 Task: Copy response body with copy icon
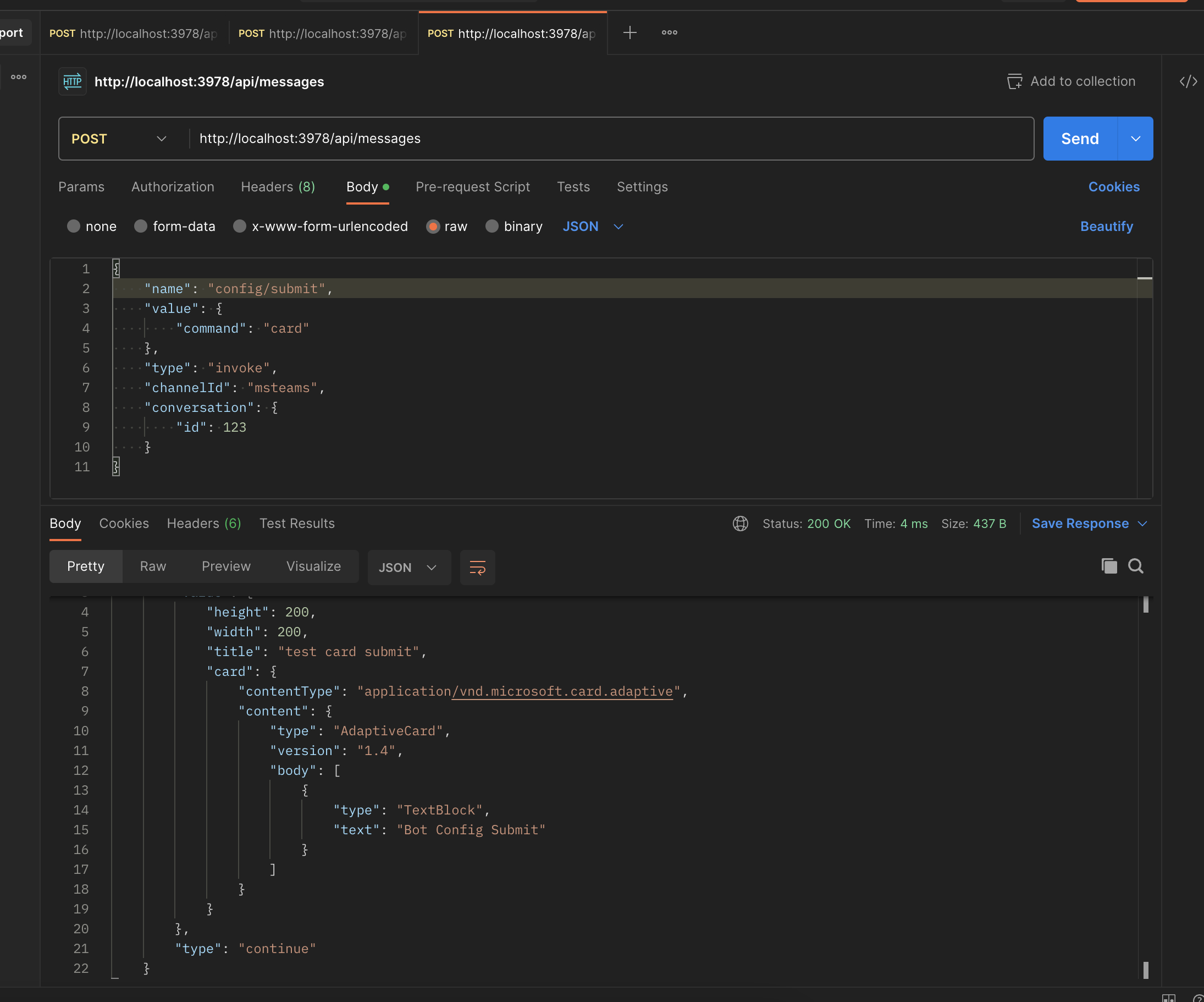[1109, 566]
